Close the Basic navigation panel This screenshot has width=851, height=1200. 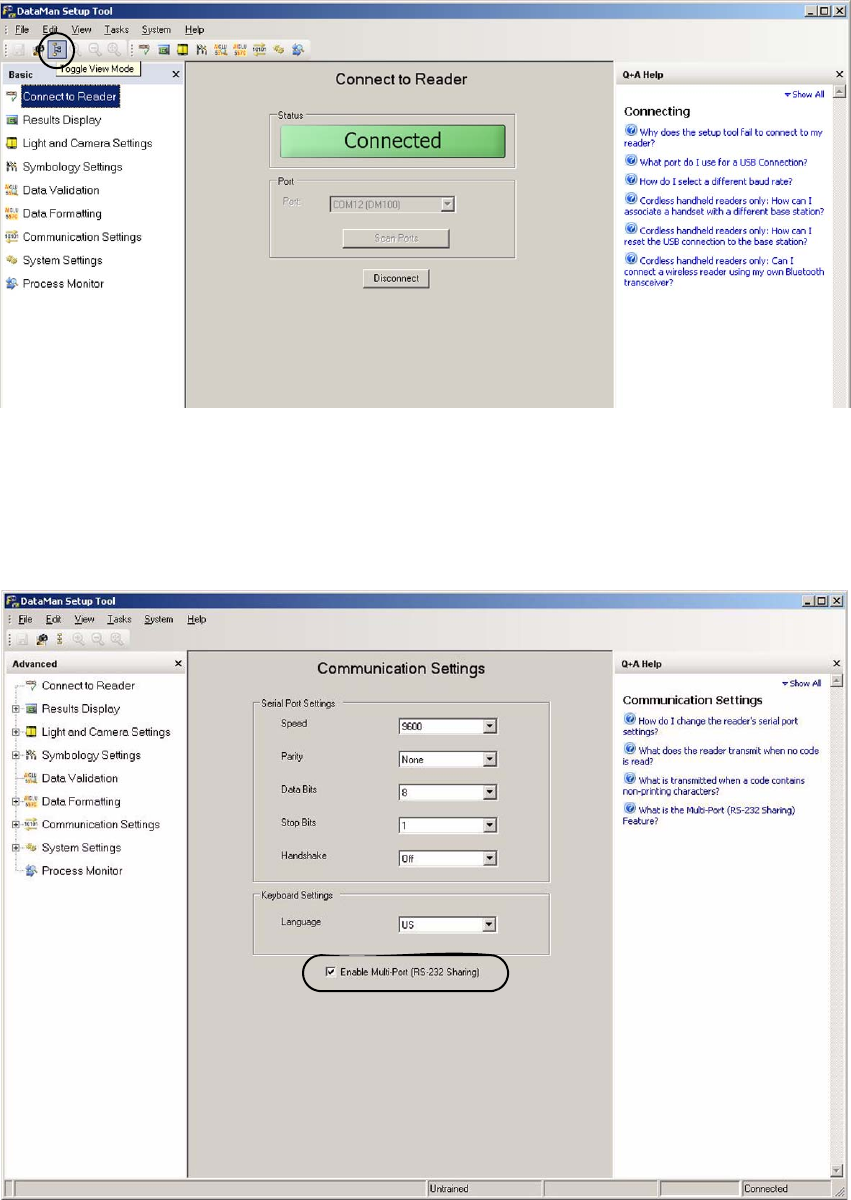pyautogui.click(x=176, y=74)
